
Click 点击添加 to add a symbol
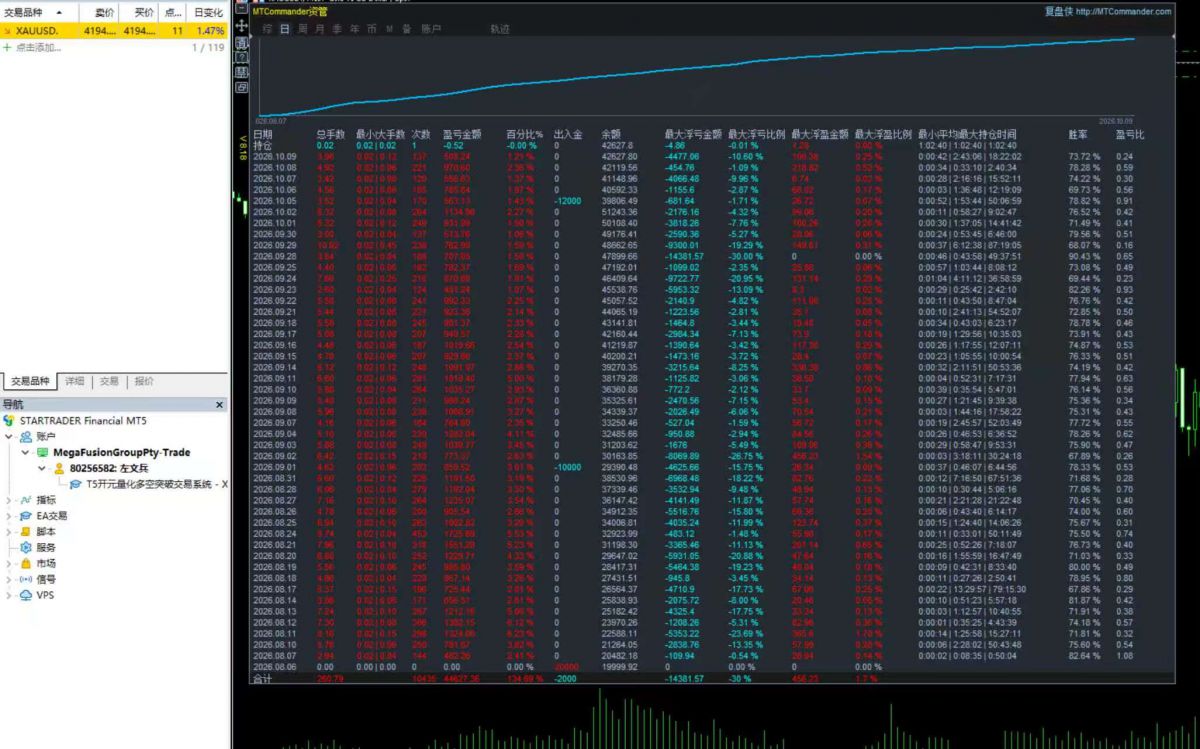pyautogui.click(x=37, y=47)
